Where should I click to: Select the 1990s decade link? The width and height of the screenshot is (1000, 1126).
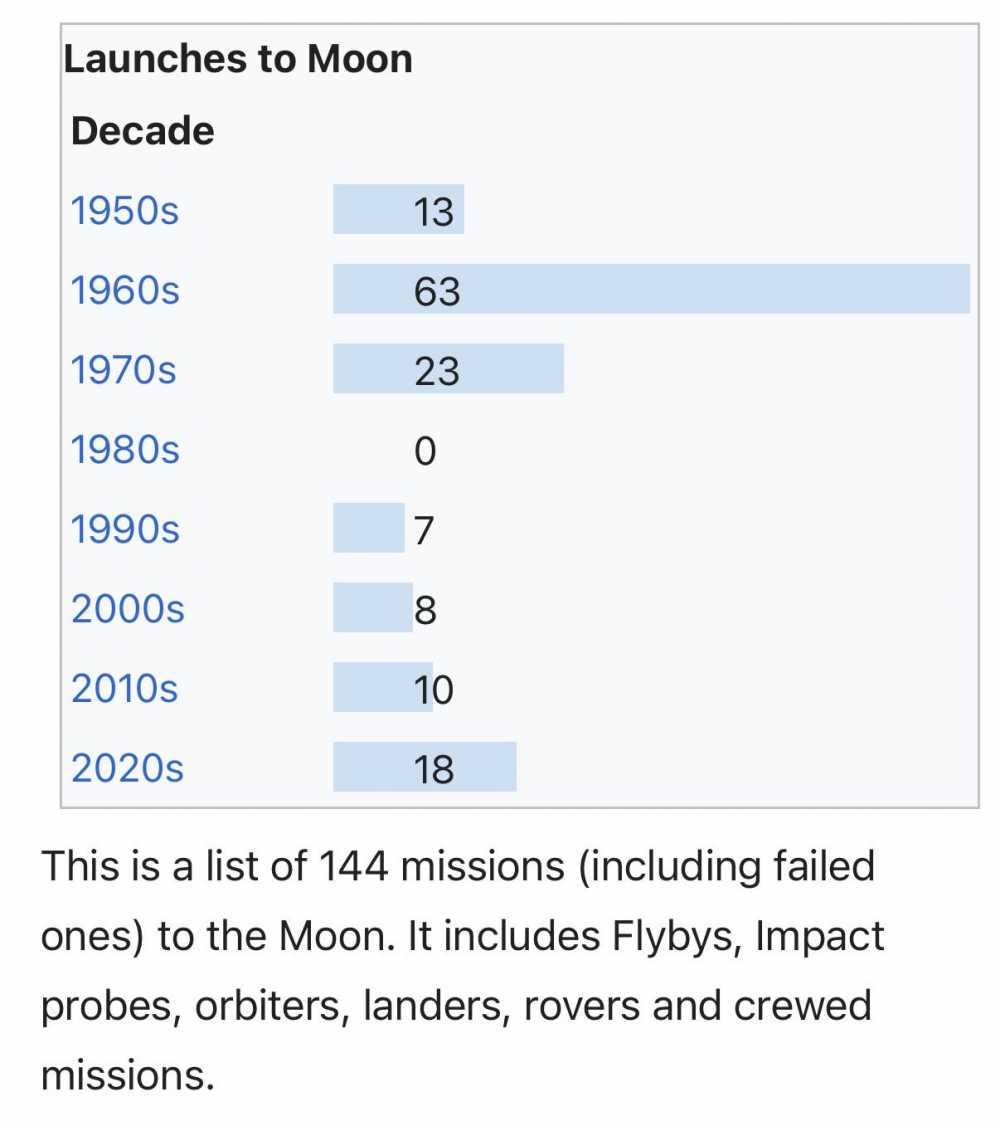(125, 529)
